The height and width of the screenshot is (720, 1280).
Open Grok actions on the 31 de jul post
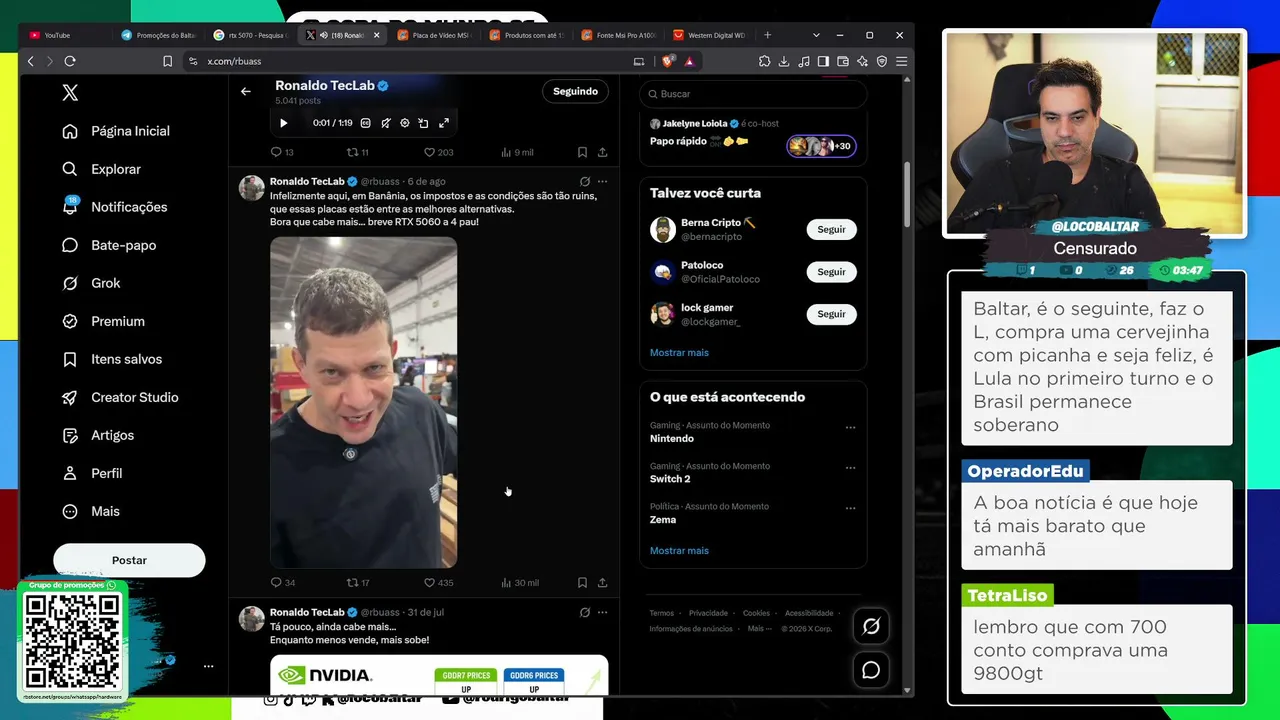tap(585, 612)
